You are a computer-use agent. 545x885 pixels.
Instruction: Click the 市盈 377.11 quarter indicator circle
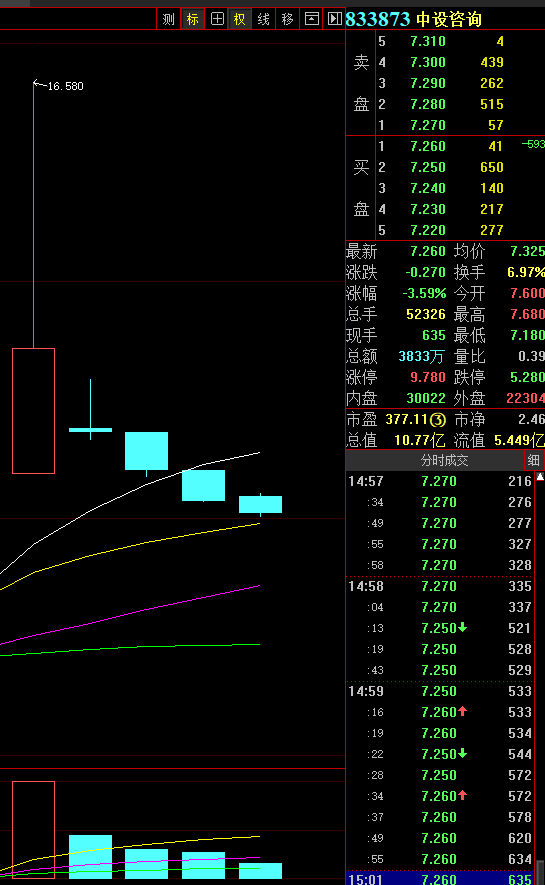point(438,420)
